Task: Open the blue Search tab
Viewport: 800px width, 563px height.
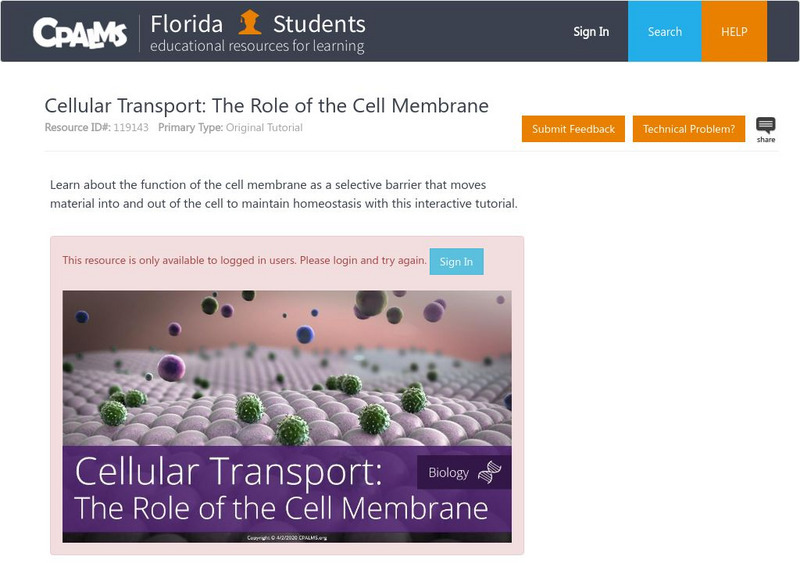Action: click(x=664, y=32)
